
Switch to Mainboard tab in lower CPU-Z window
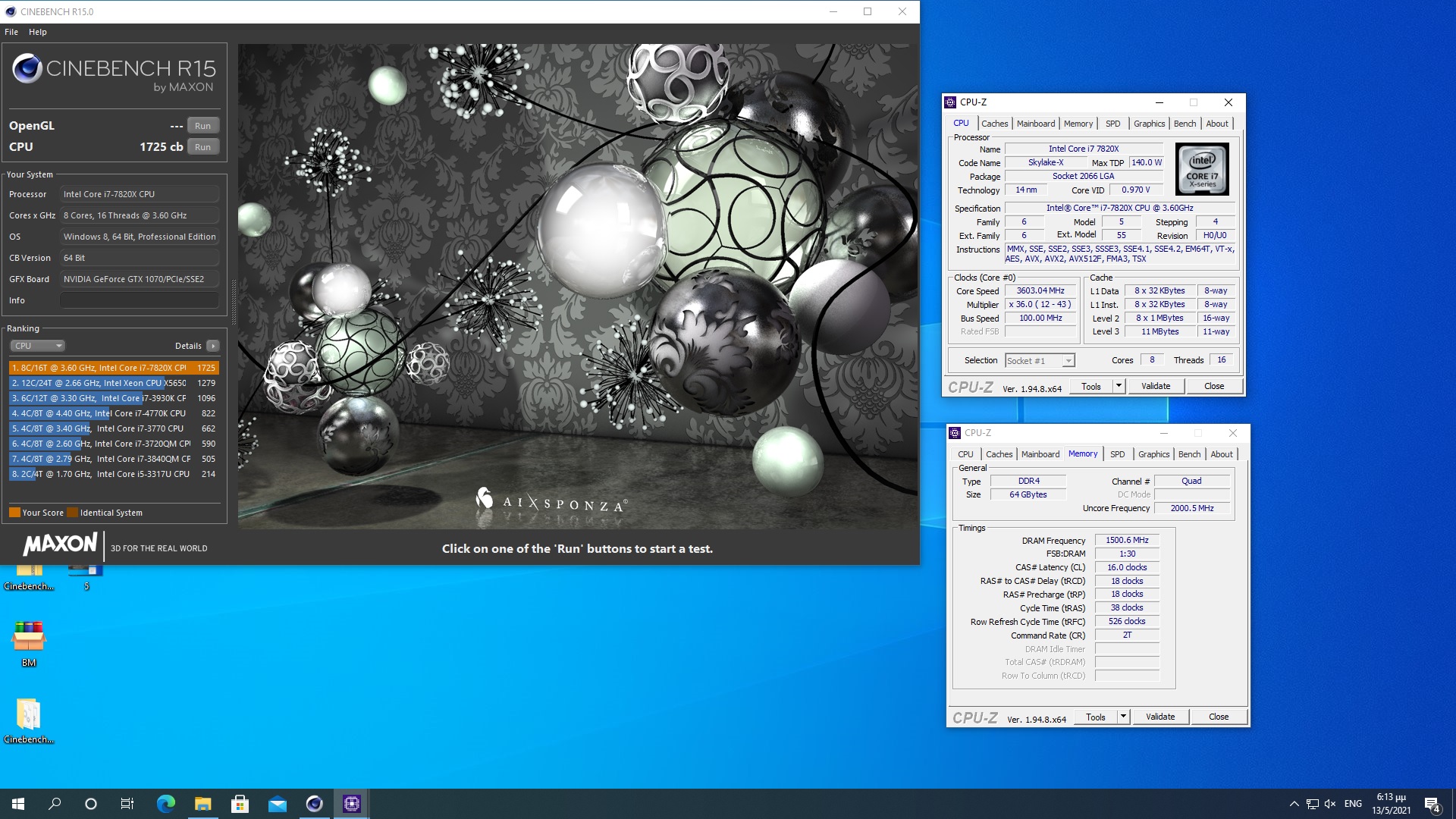point(1040,454)
